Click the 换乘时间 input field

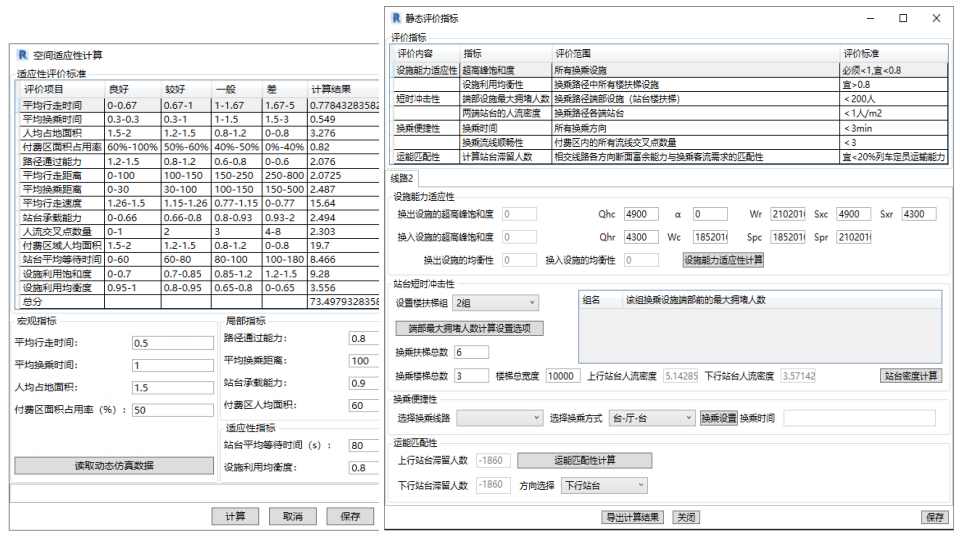click(860, 418)
